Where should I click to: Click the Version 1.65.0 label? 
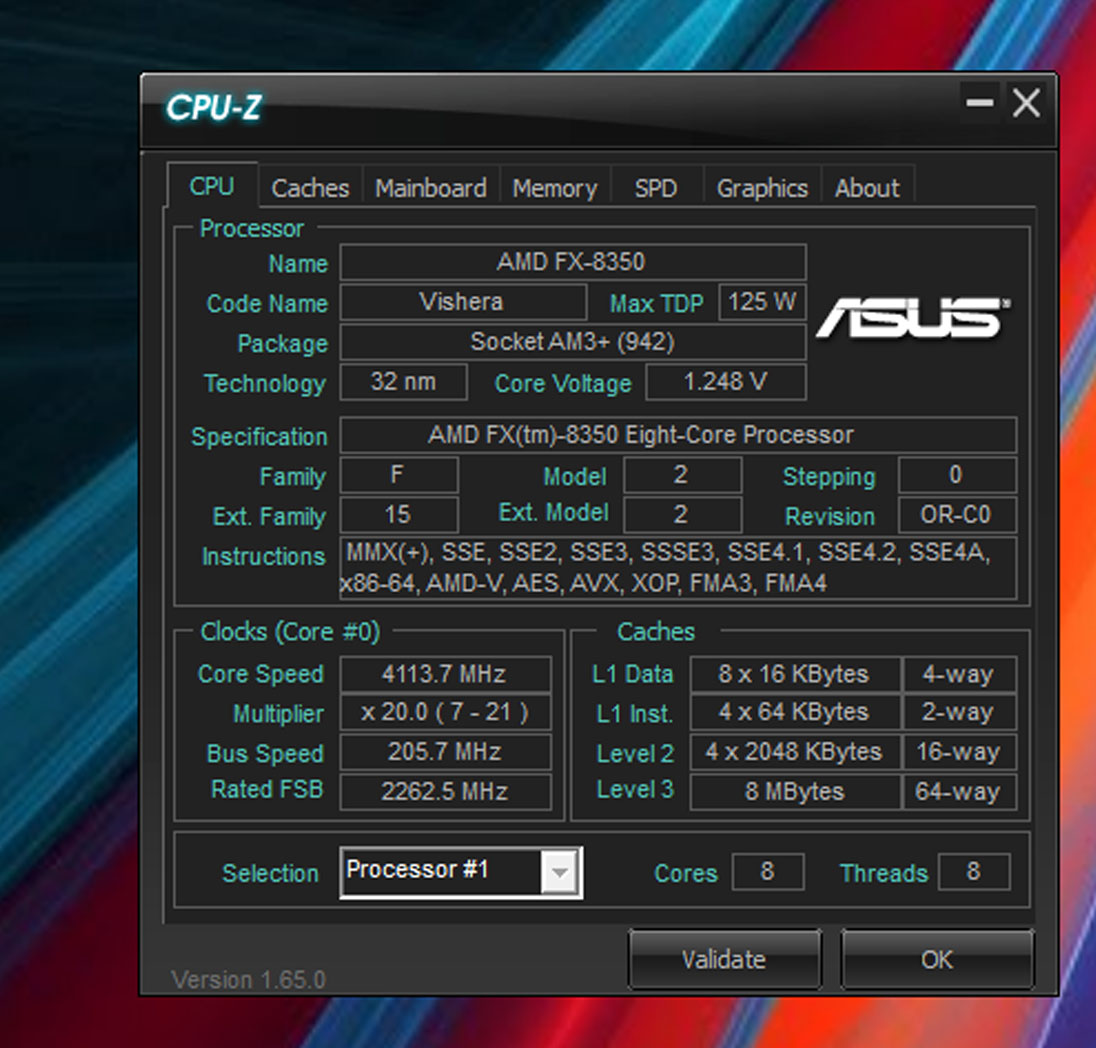(x=249, y=979)
